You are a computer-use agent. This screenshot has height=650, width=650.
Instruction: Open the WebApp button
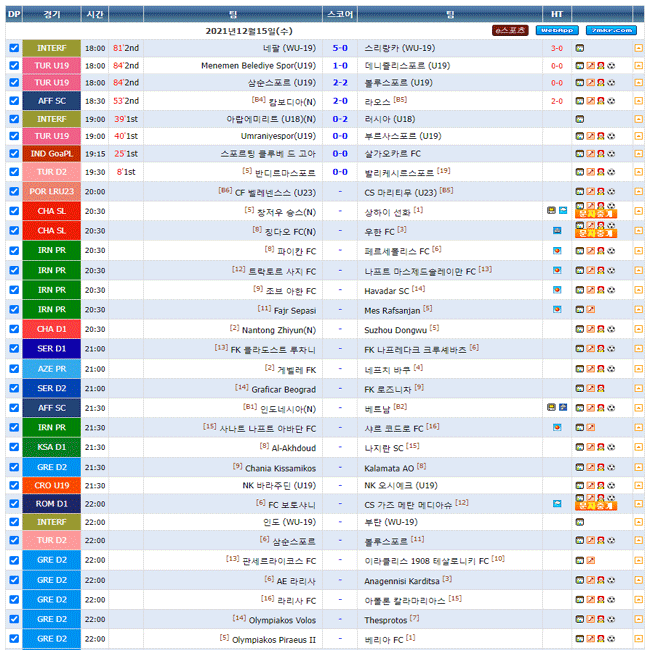click(557, 30)
